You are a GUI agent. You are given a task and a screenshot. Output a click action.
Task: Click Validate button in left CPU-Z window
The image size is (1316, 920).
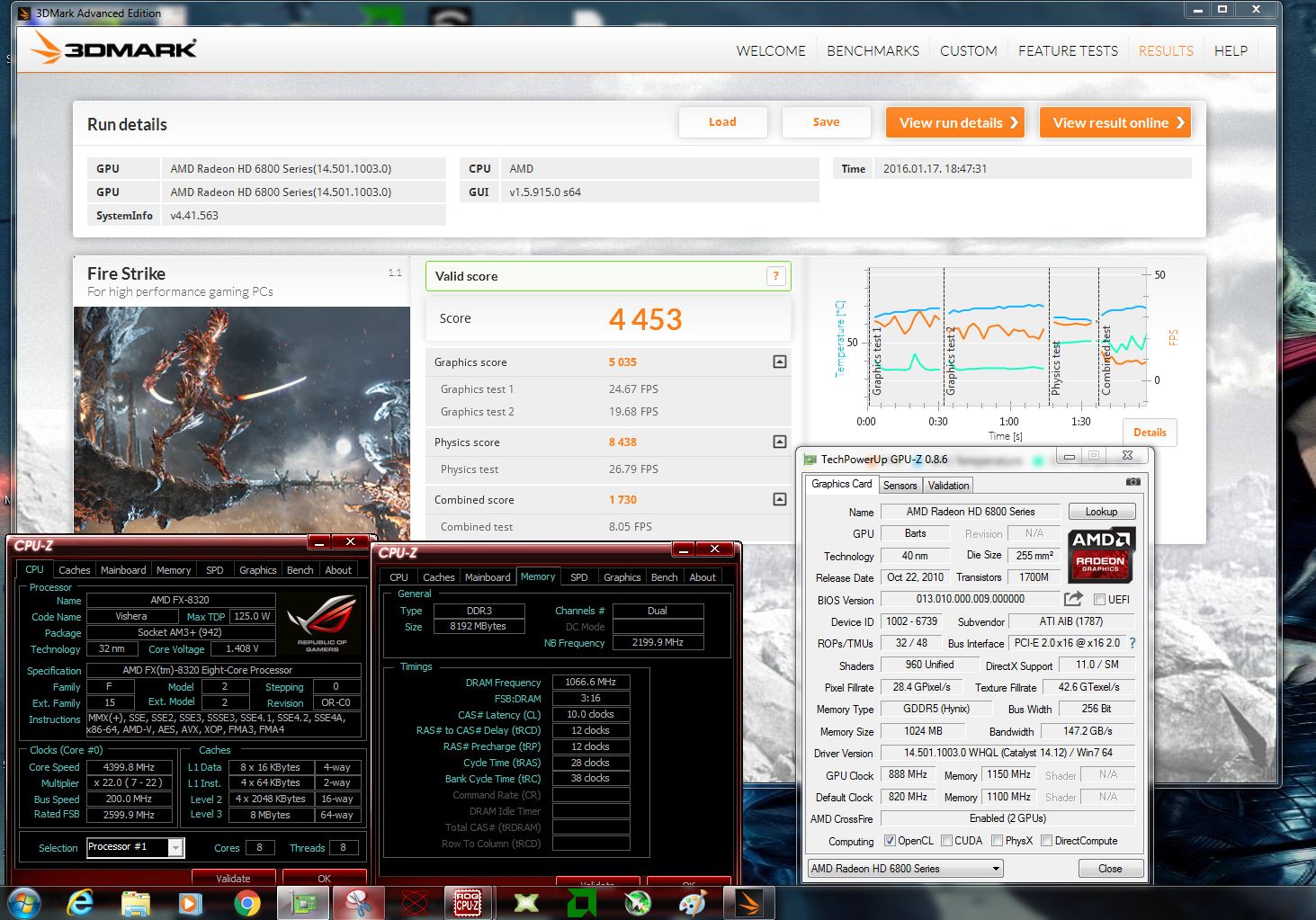tap(233, 878)
